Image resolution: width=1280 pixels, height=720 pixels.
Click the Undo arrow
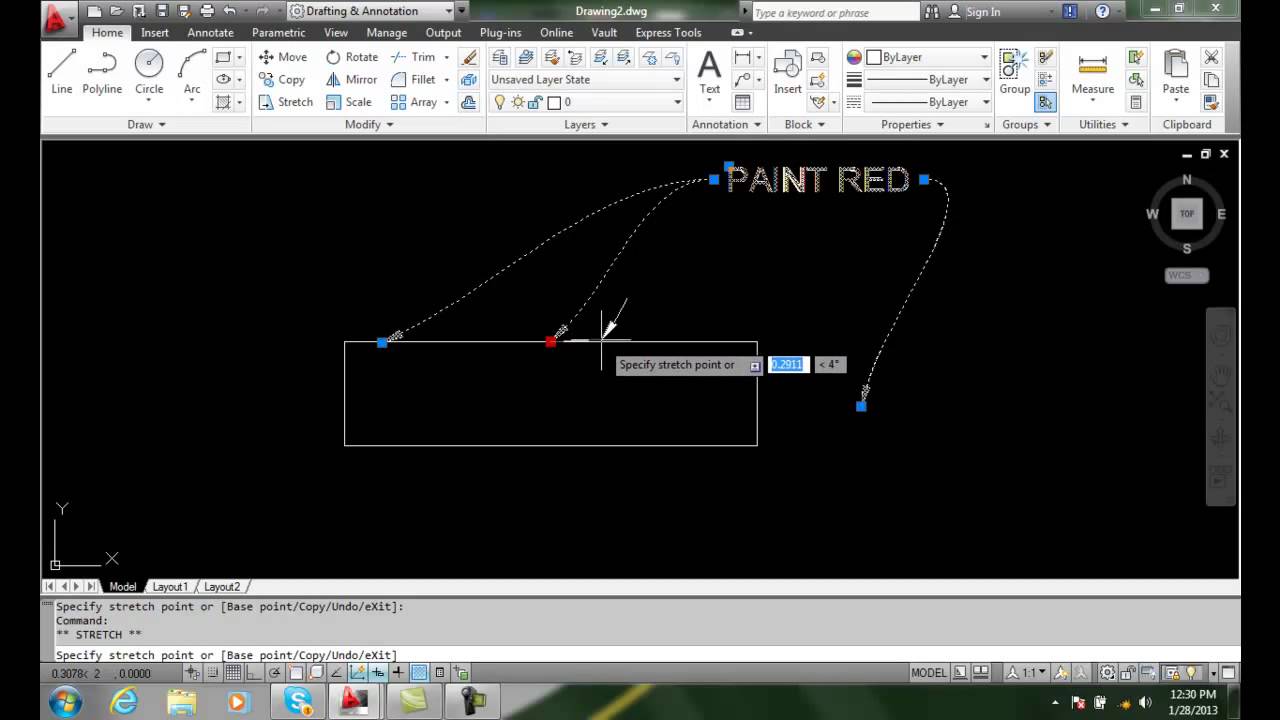[230, 11]
